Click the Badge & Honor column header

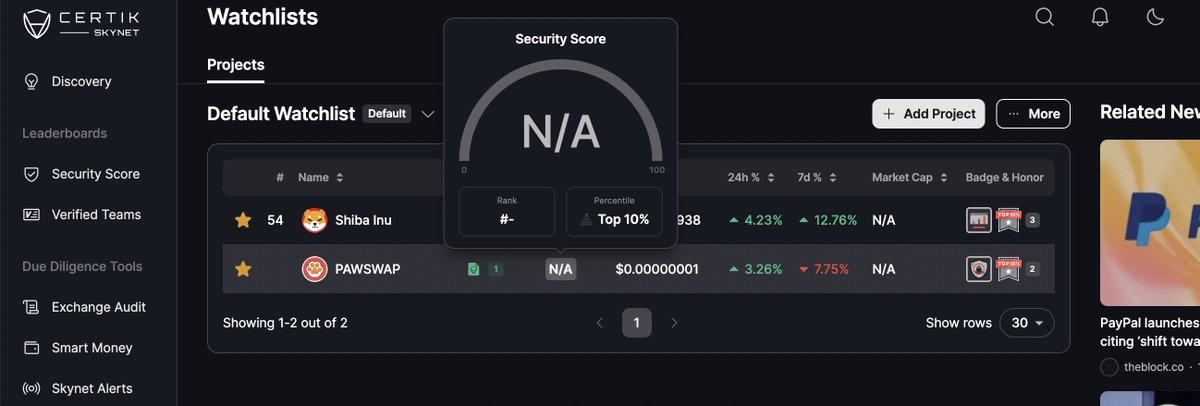point(1004,177)
